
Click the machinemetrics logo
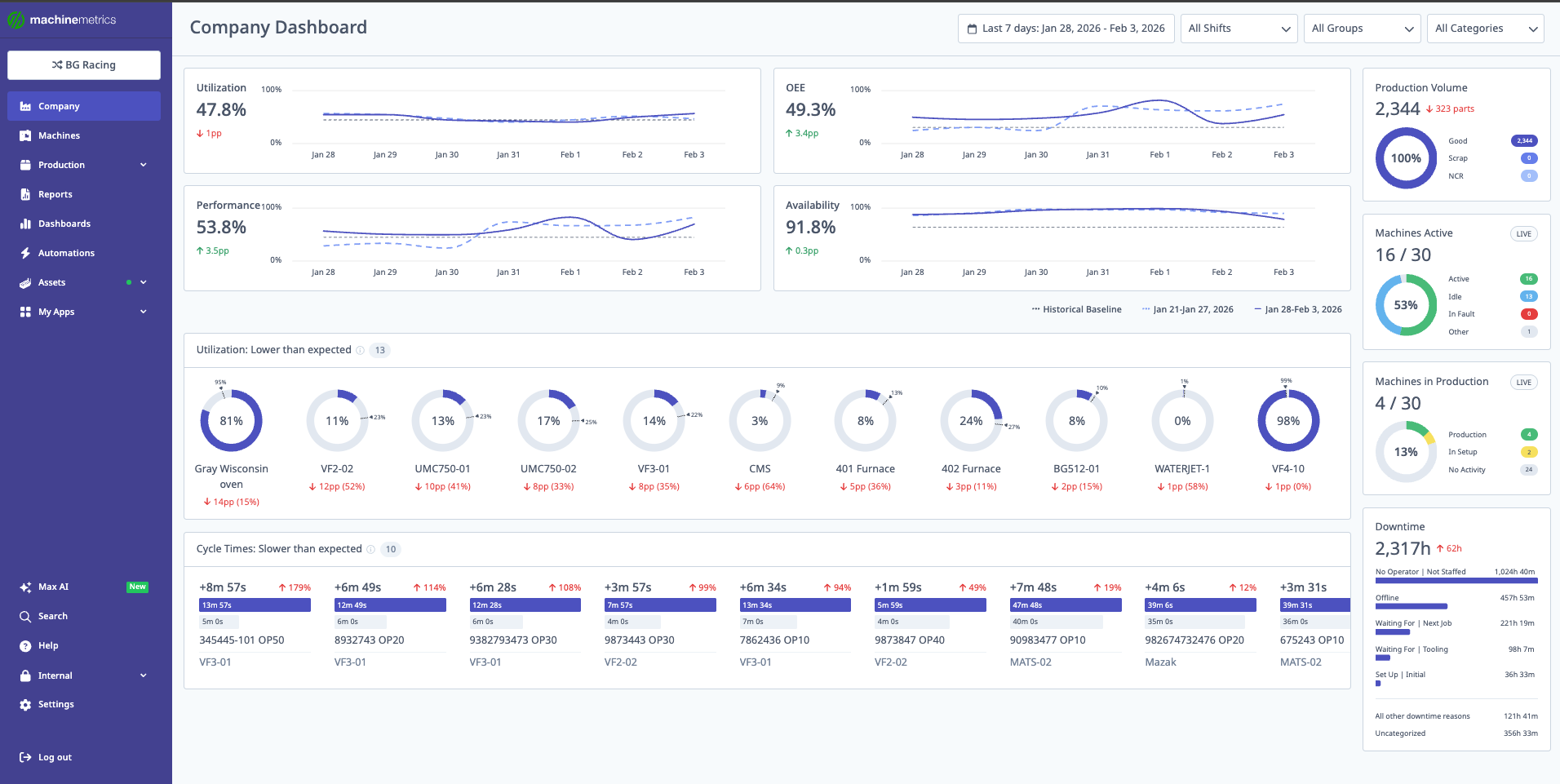click(x=64, y=18)
